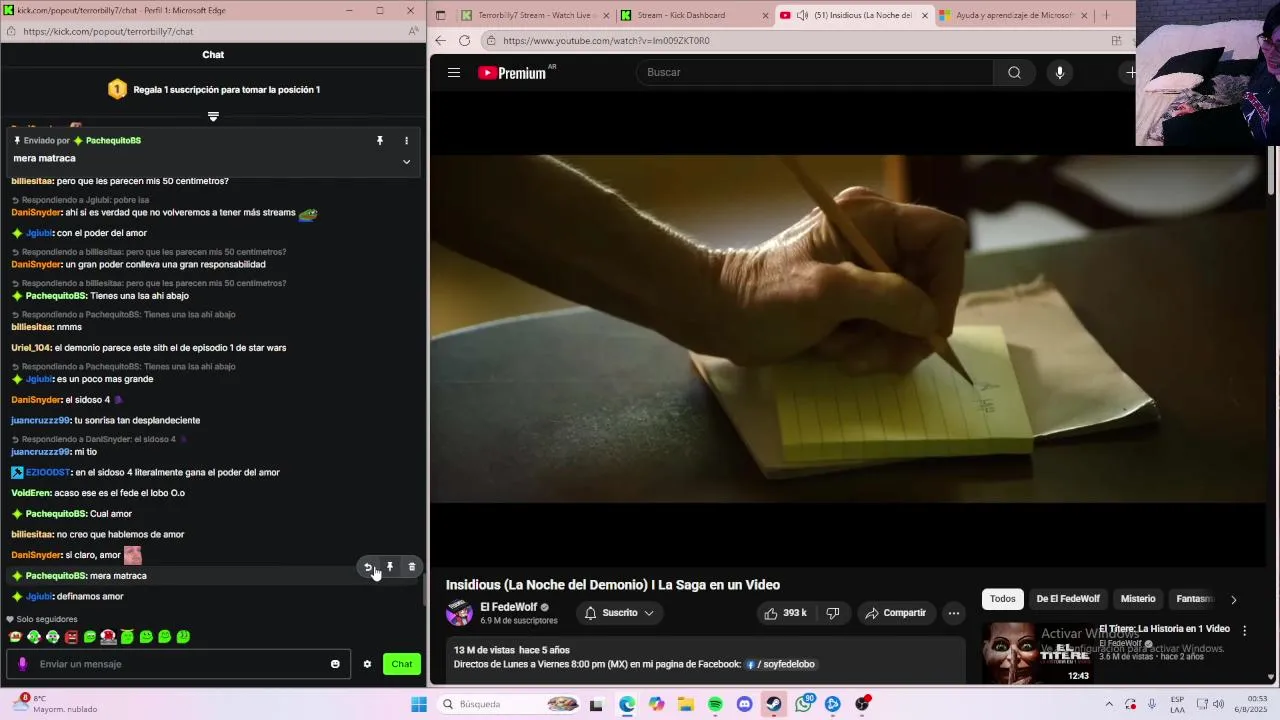Open WhatsApp from the taskbar
Viewport: 1280px width, 720px height.
click(804, 704)
